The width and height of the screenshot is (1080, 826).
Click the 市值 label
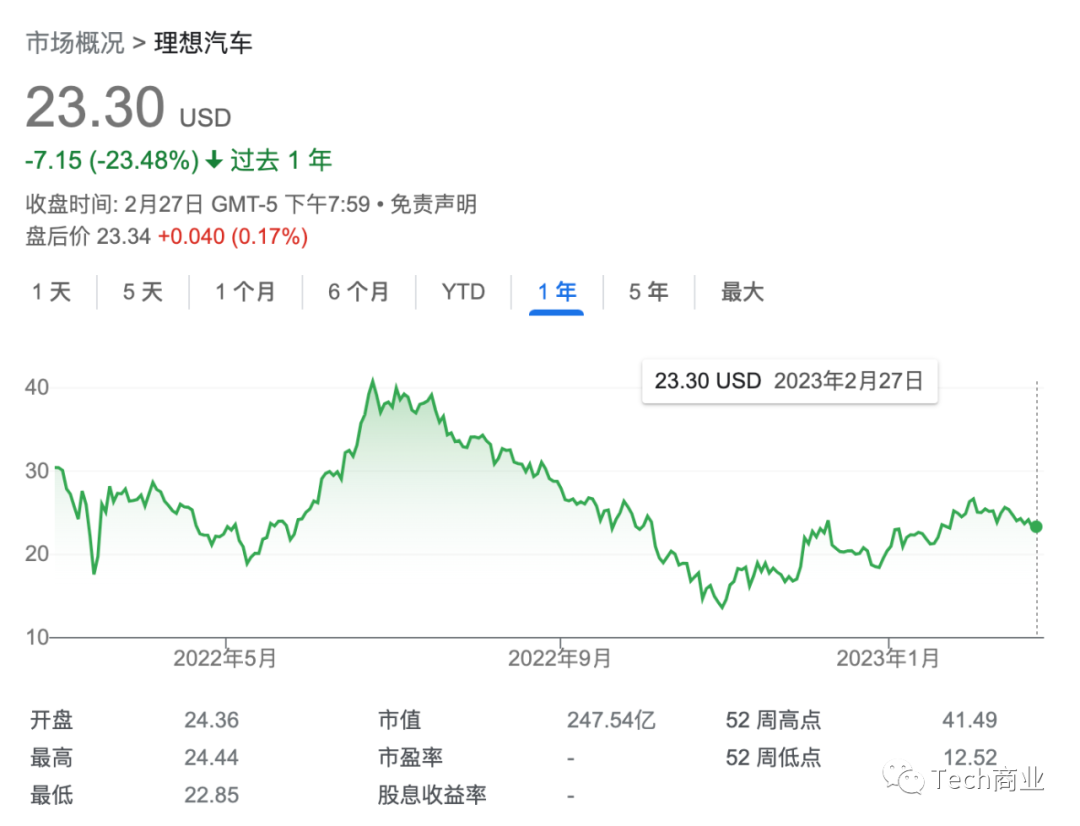pos(399,720)
